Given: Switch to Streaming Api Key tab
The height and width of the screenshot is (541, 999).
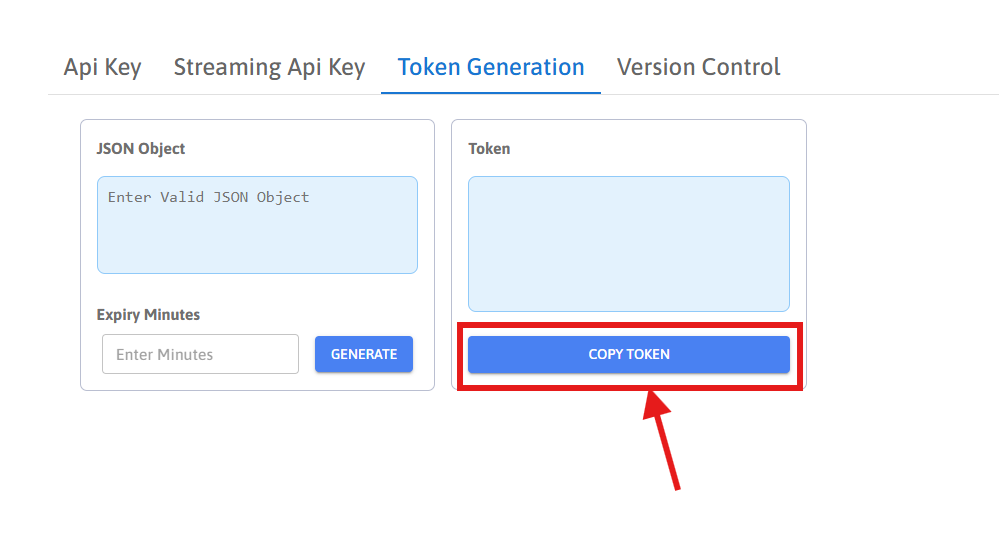Looking at the screenshot, I should pyautogui.click(x=269, y=67).
